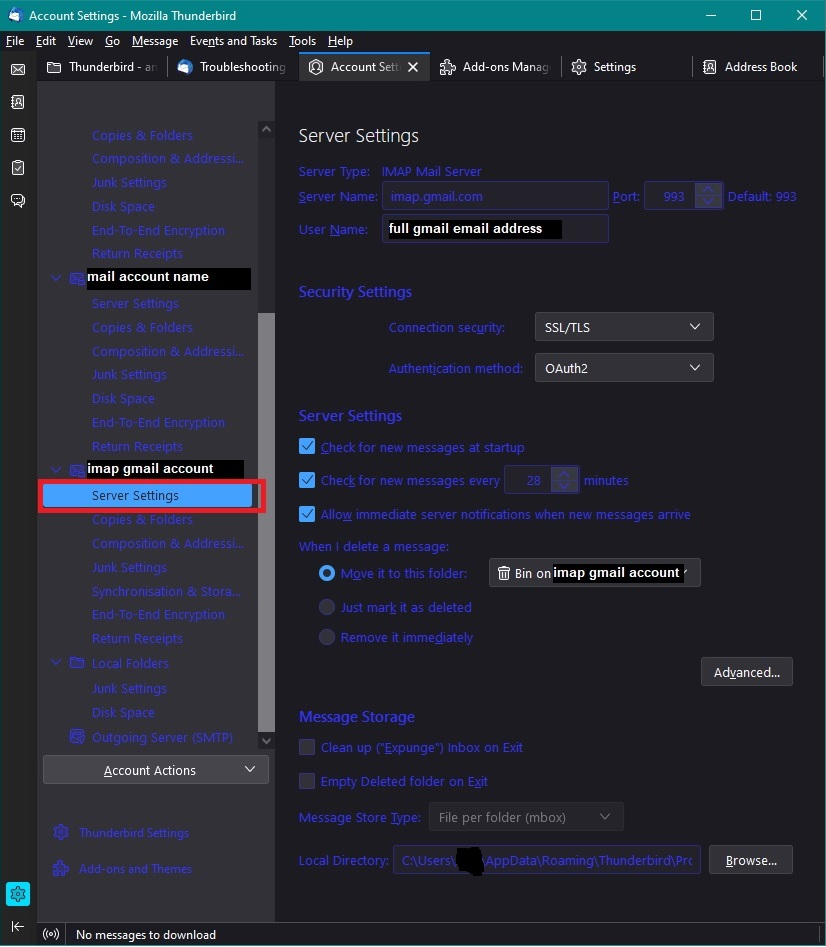The image size is (826, 947).
Task: Click the minutes interval stepper arrows
Action: [565, 480]
